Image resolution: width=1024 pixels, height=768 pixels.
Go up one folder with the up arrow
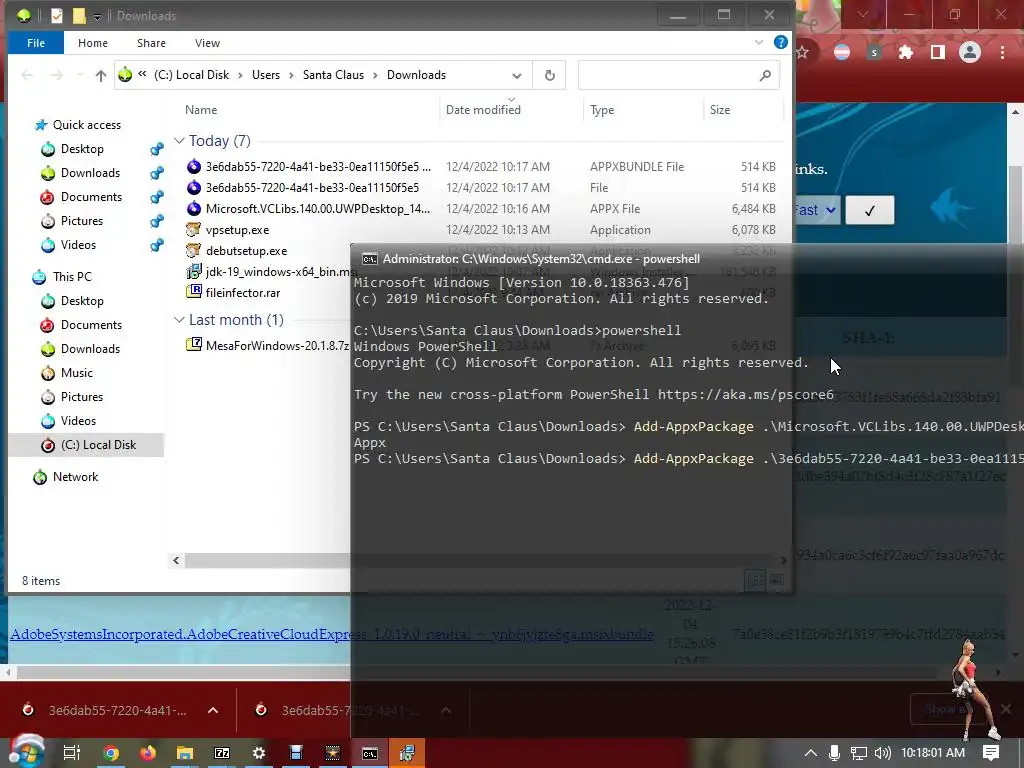click(x=101, y=76)
